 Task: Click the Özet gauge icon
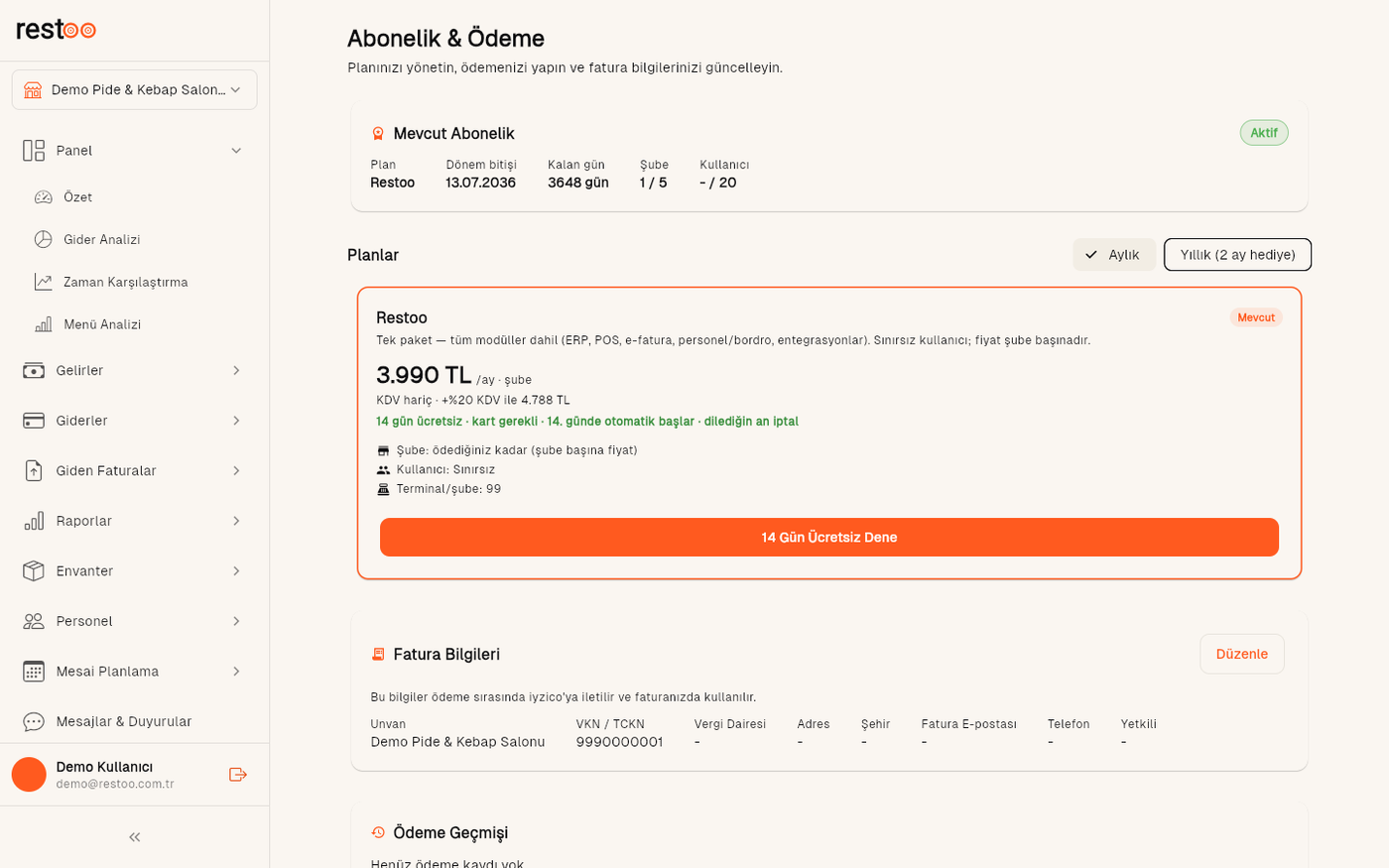click(44, 197)
